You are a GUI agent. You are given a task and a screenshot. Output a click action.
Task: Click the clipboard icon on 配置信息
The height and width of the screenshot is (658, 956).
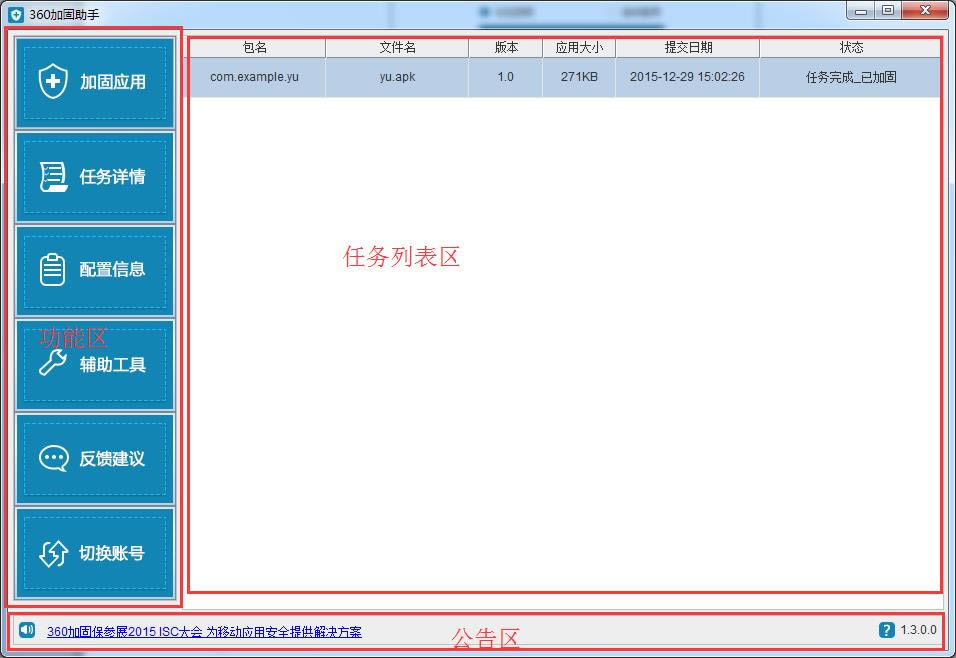(52, 270)
